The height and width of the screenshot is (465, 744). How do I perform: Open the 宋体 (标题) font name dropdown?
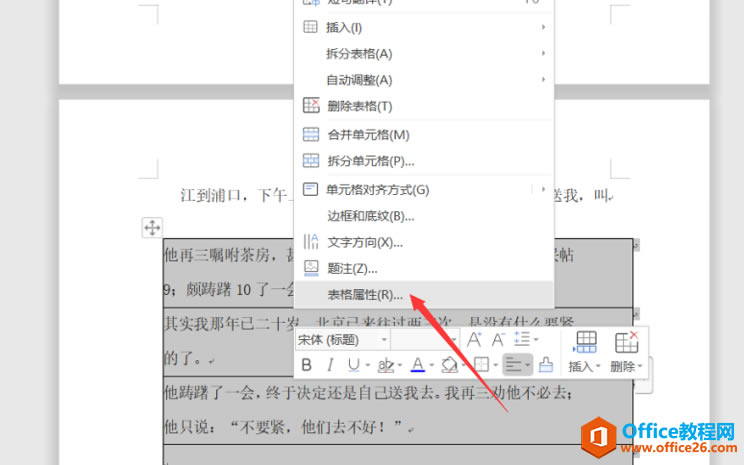point(342,340)
